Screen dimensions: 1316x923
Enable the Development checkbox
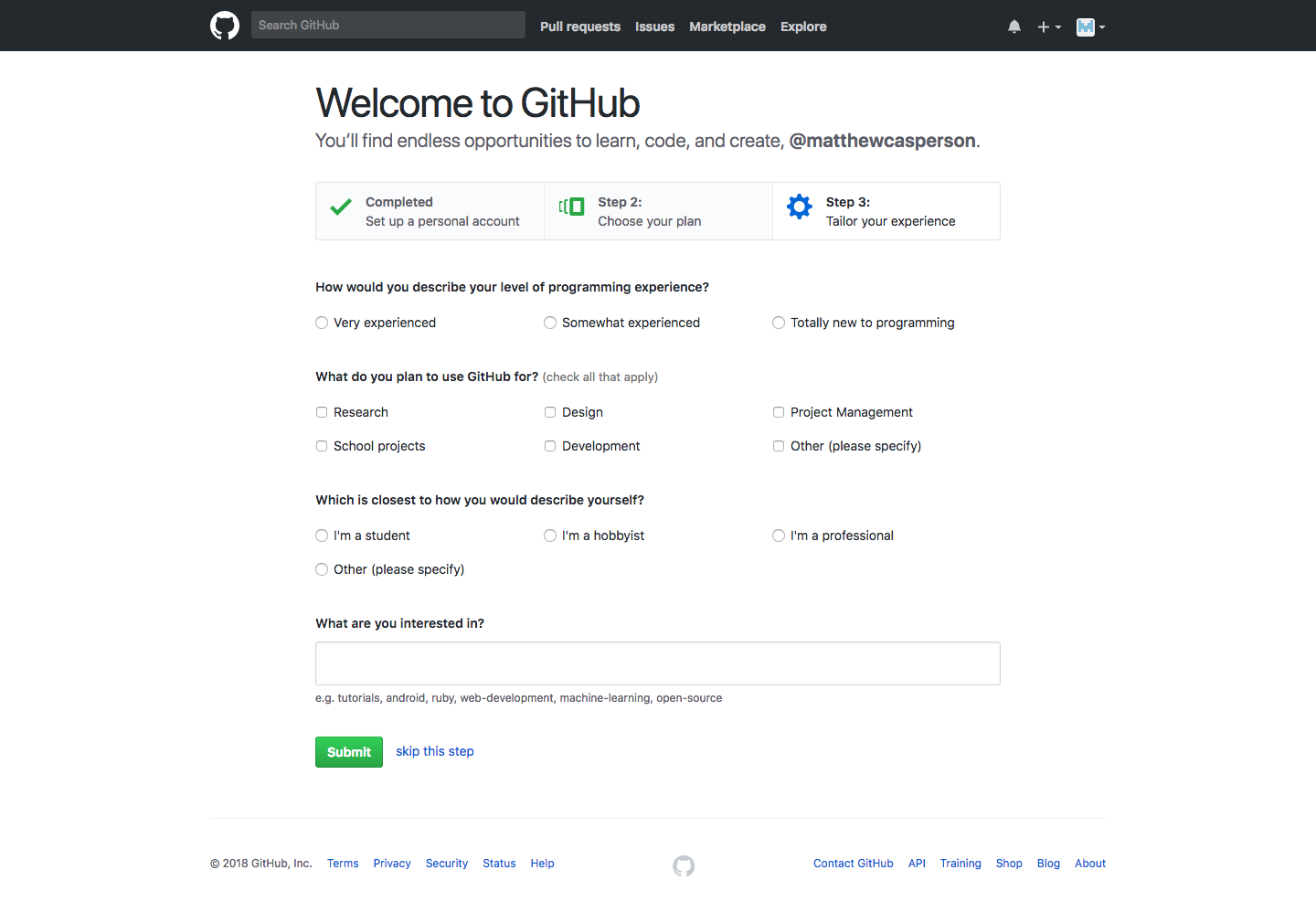(550, 446)
